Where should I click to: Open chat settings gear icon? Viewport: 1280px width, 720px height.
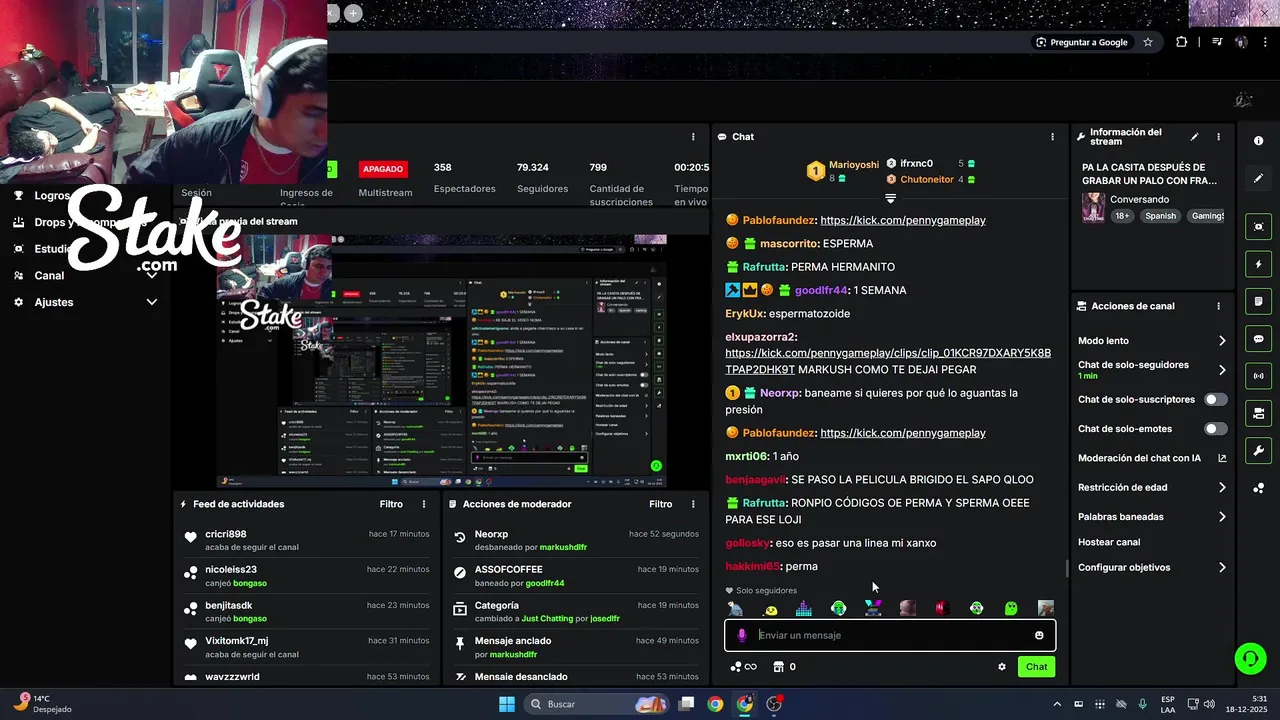1002,667
